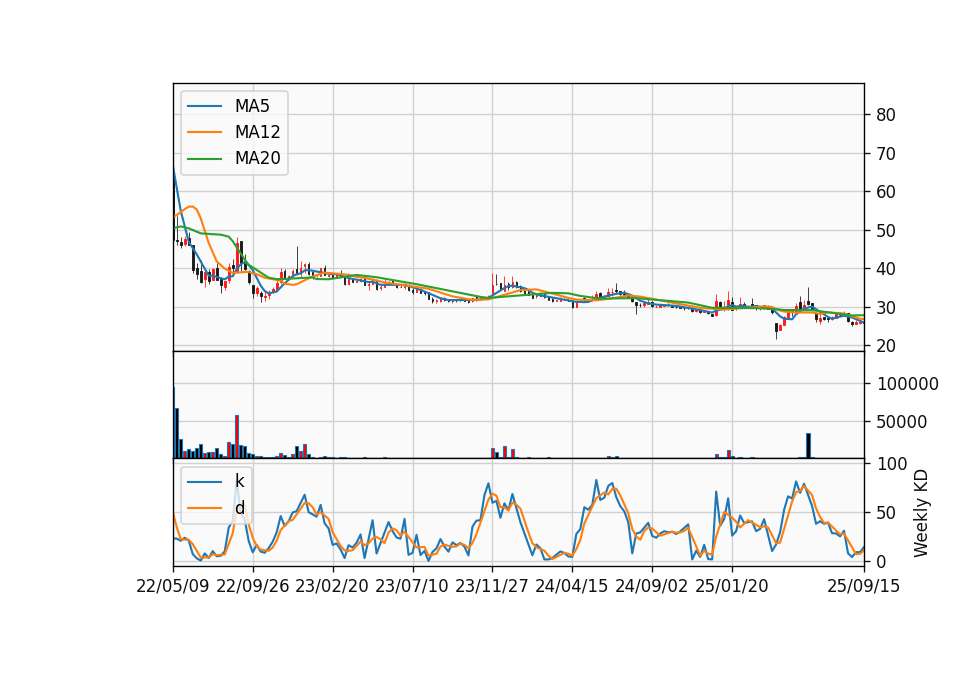Viewport: 960px width, 690px height.
Task: Click the 25/01/20 date axis label
Action: 732,586
